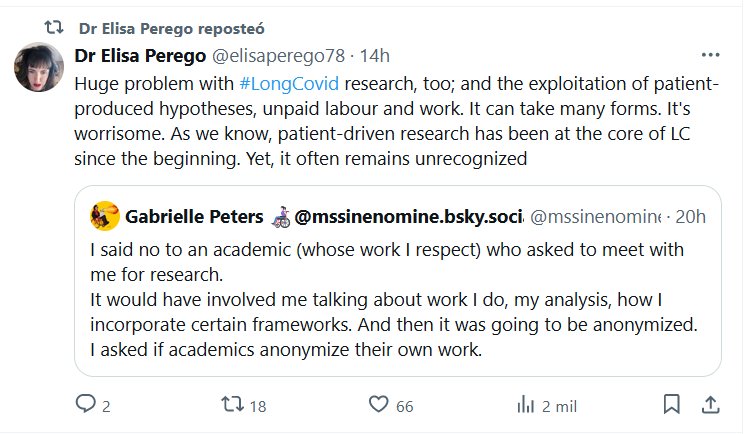Image resolution: width=748 pixels, height=434 pixels.
Task: Click the 18 reposts count
Action: pos(257,405)
